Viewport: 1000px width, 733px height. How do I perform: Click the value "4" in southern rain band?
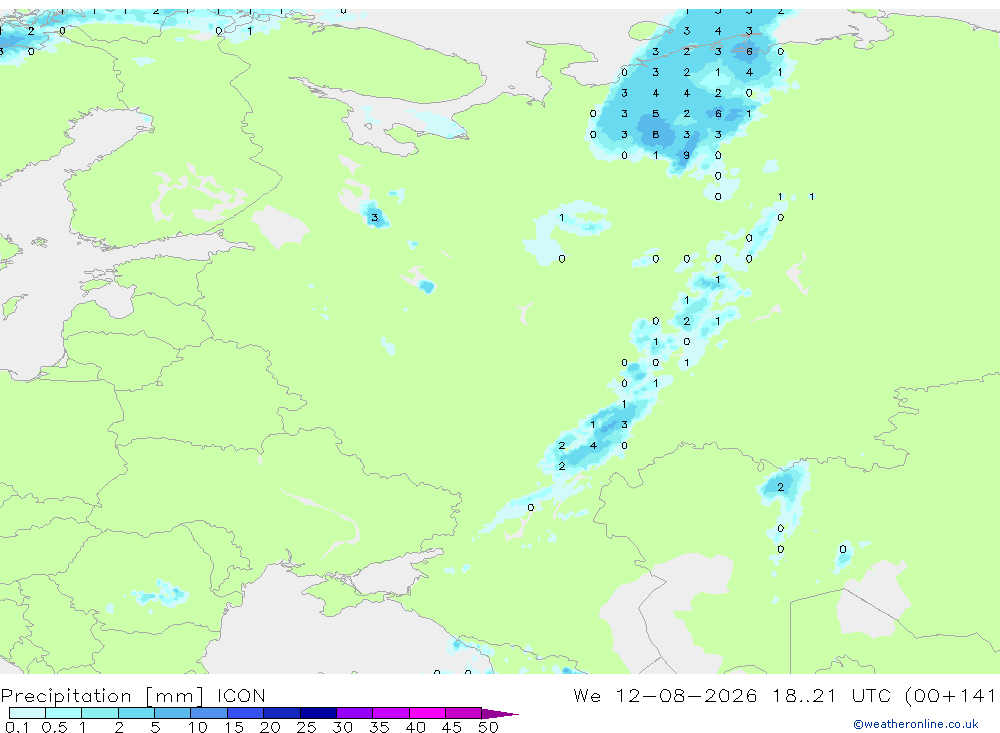click(593, 445)
